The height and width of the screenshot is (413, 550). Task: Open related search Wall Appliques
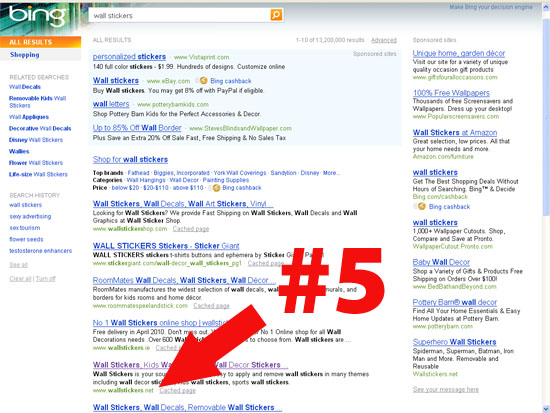[x=29, y=117]
